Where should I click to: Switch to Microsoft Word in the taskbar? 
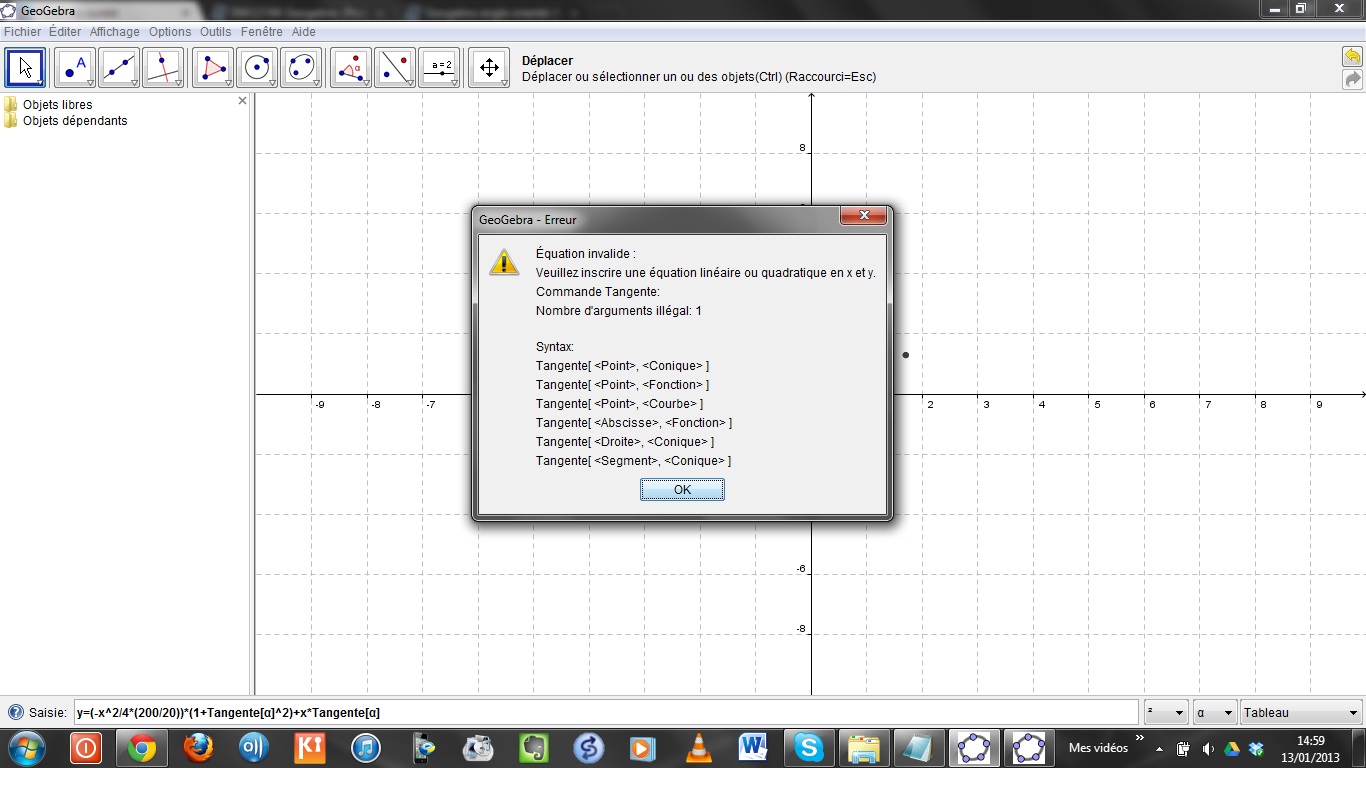(753, 748)
